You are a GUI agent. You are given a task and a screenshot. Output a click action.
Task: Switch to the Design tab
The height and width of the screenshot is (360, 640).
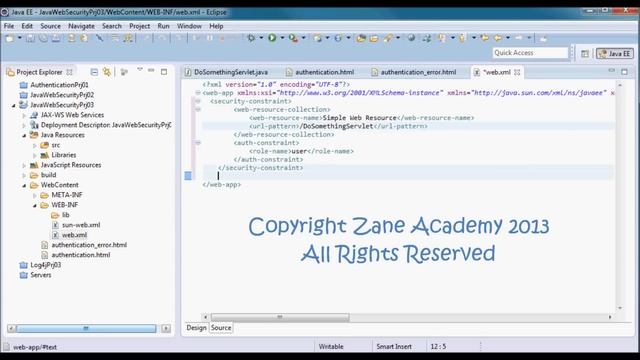coord(196,328)
